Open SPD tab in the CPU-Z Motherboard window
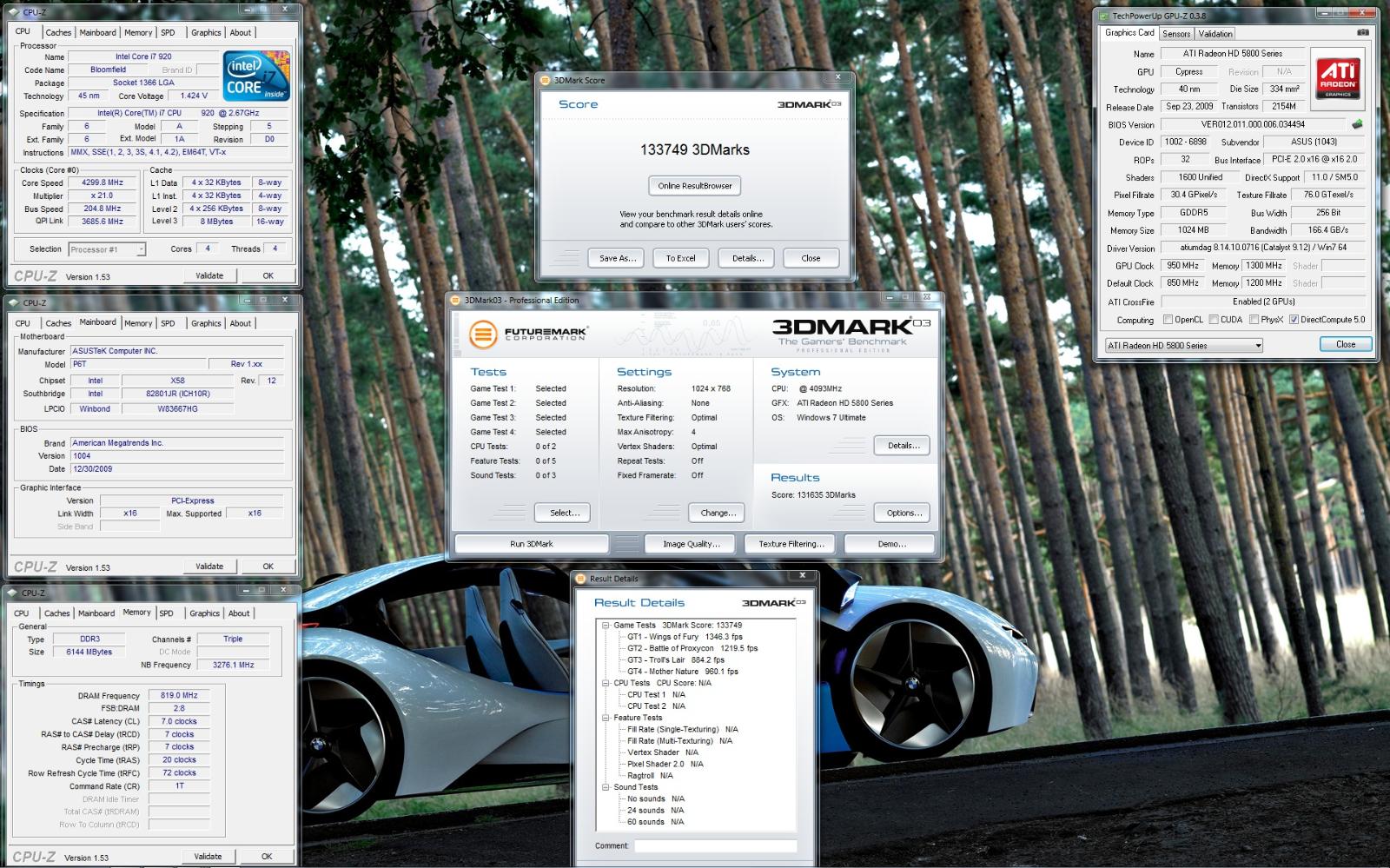The height and width of the screenshot is (868, 1390). point(168,323)
